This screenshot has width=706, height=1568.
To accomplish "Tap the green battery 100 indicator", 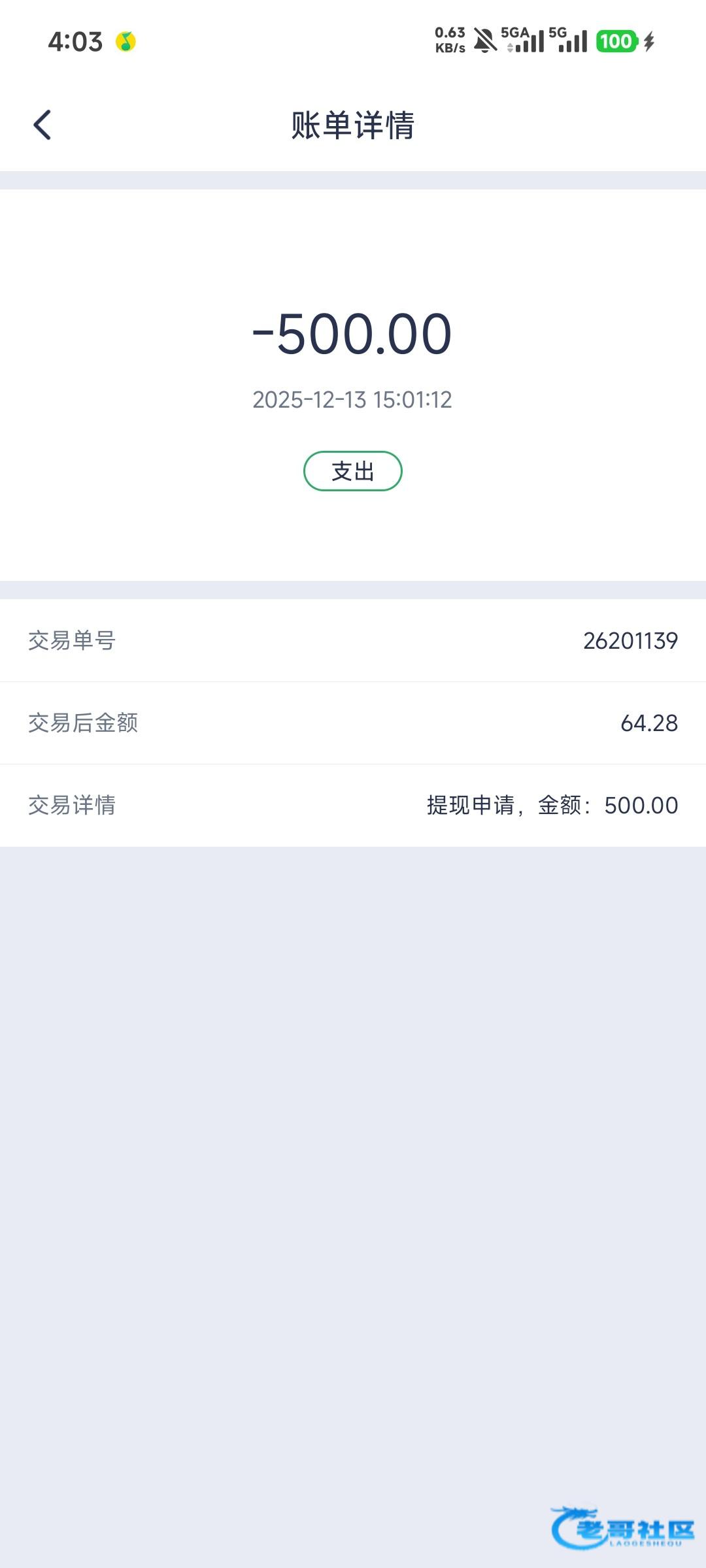I will 616,41.
